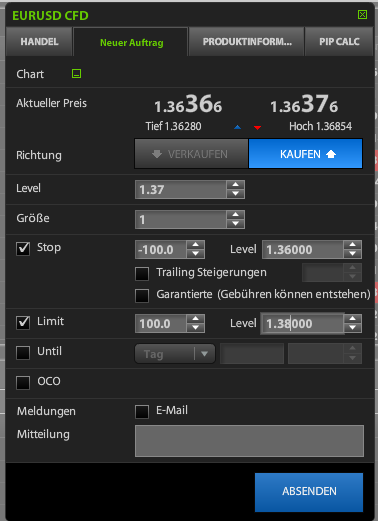378x521 pixels.
Task: Close the EURUSD CFD ticket window
Action: coord(362,15)
